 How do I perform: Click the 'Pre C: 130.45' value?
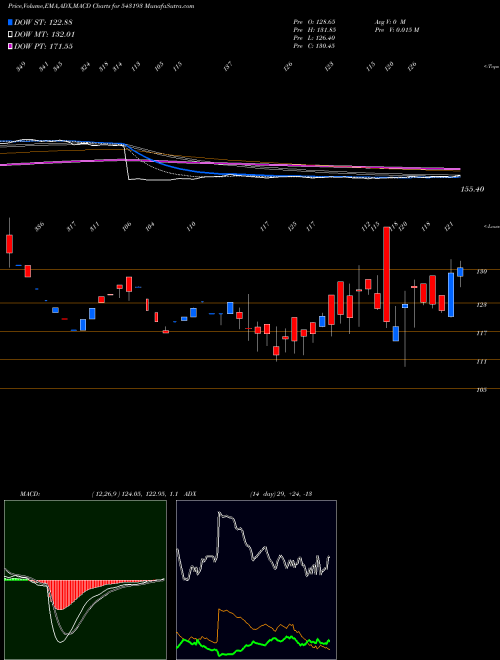coord(314,46)
